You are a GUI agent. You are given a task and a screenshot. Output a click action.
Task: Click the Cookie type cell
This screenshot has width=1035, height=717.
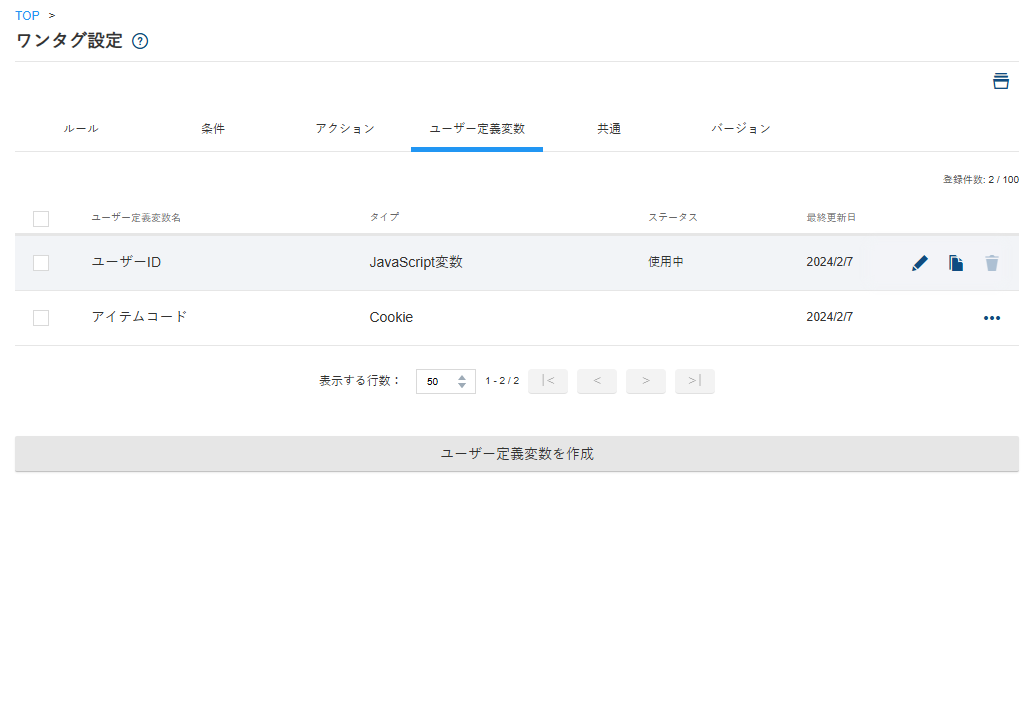click(391, 317)
